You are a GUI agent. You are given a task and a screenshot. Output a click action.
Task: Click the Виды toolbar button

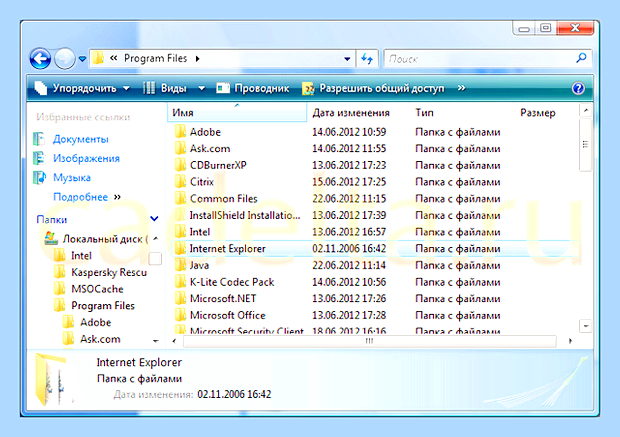coord(165,88)
